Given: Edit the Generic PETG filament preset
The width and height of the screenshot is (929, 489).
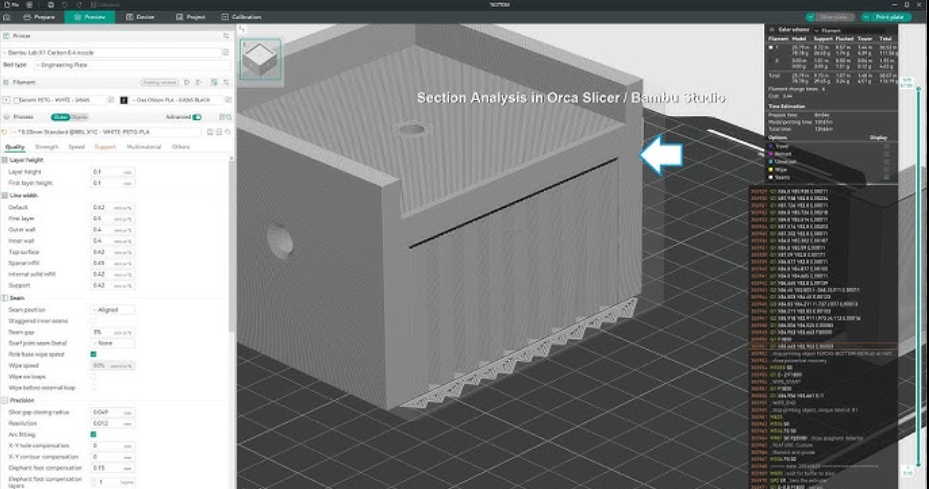Looking at the screenshot, I should 111,100.
